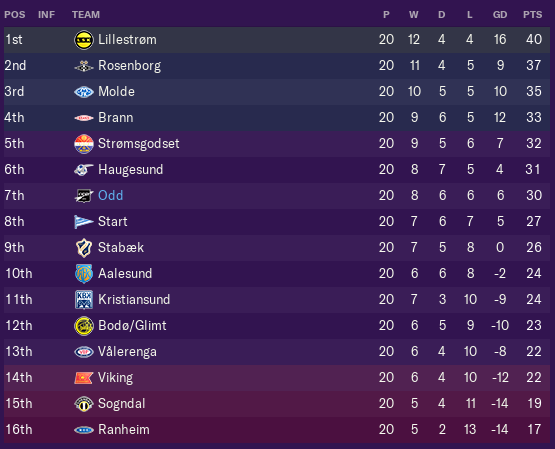Image resolution: width=555 pixels, height=449 pixels.
Task: Click the Sogndal club crest
Action: click(84, 404)
